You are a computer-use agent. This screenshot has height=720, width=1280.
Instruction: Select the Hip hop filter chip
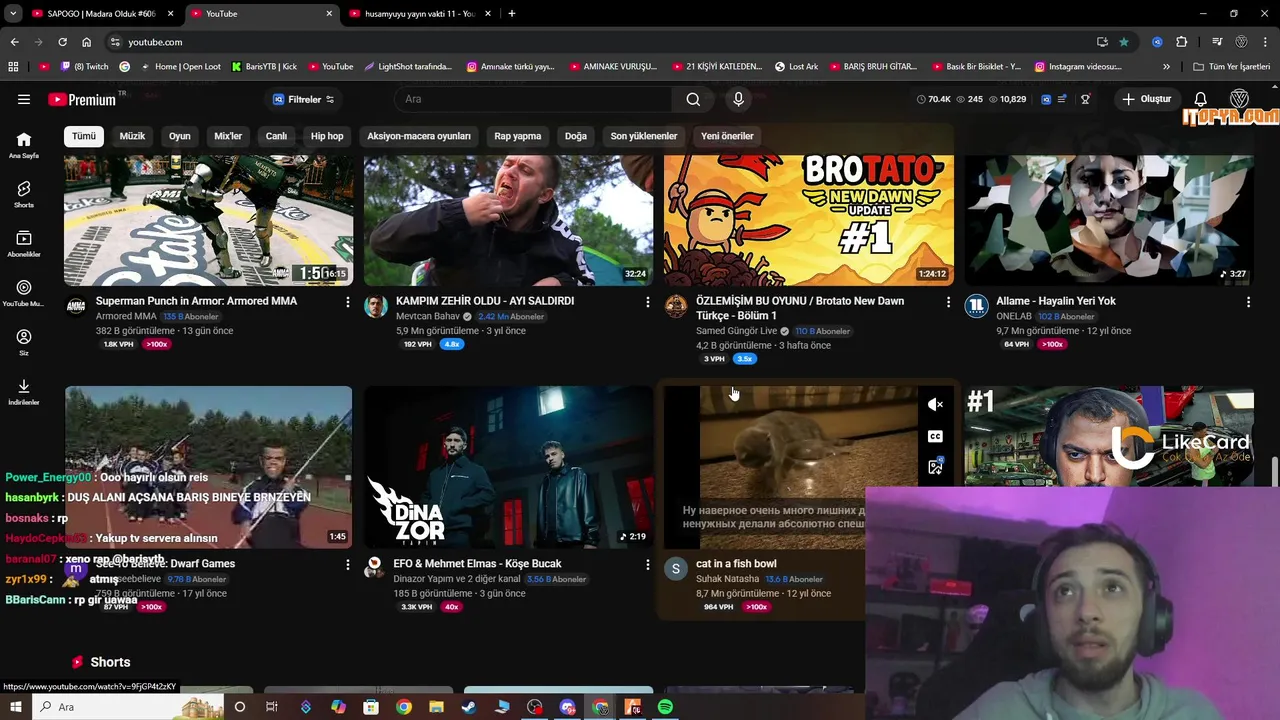point(327,136)
